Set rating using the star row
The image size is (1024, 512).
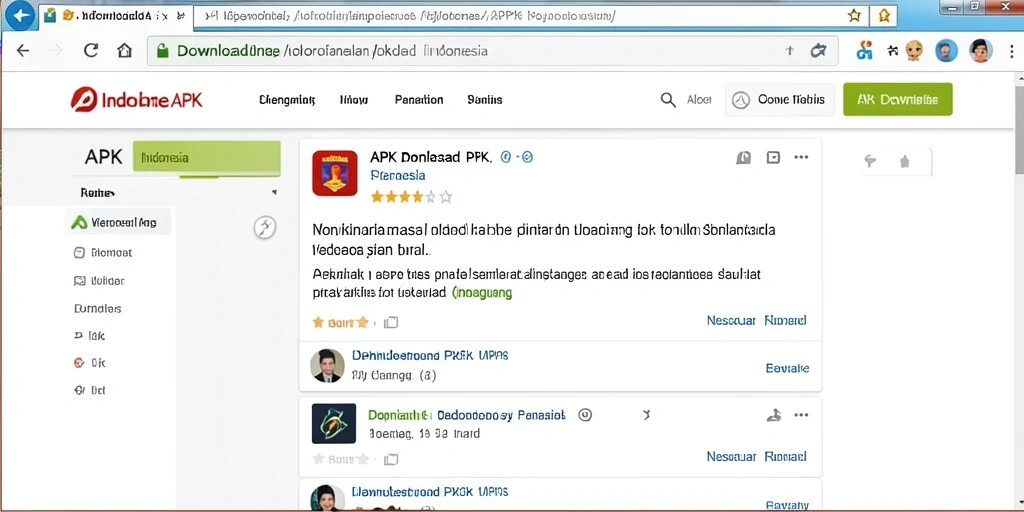tap(411, 197)
